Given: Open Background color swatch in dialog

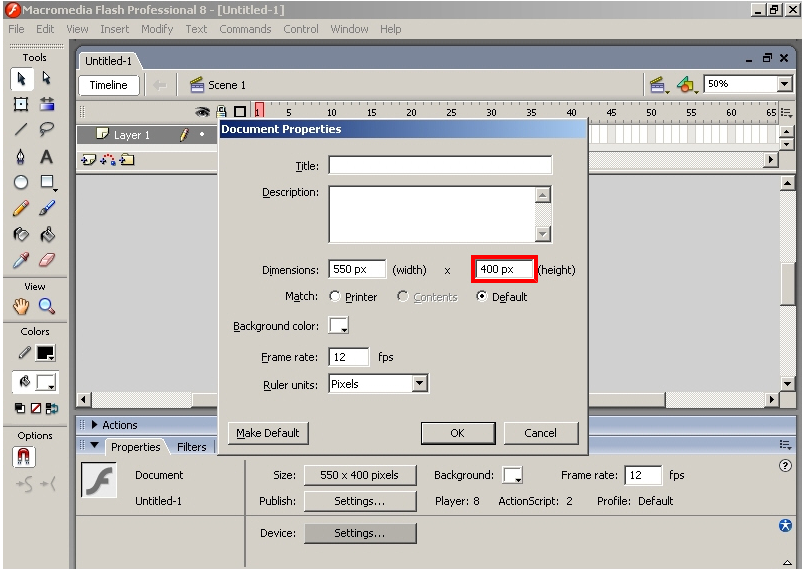Looking at the screenshot, I should (x=339, y=325).
